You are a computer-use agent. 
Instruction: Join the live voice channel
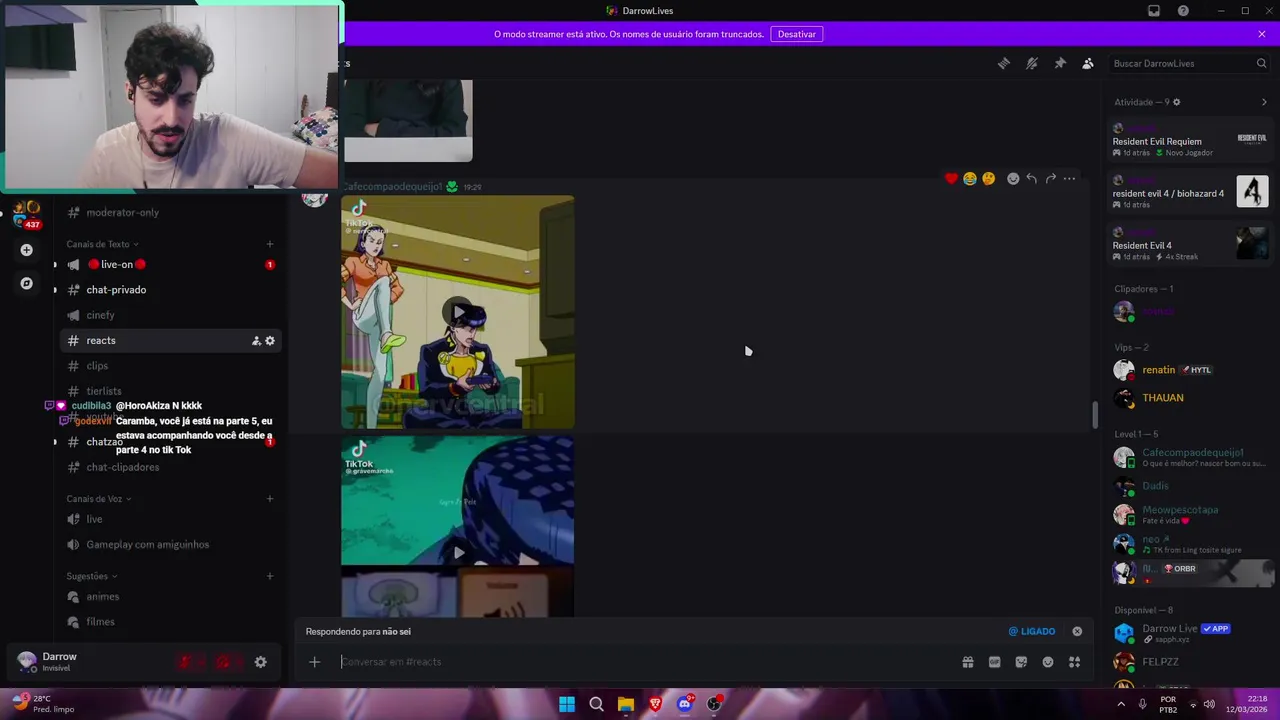(169, 519)
